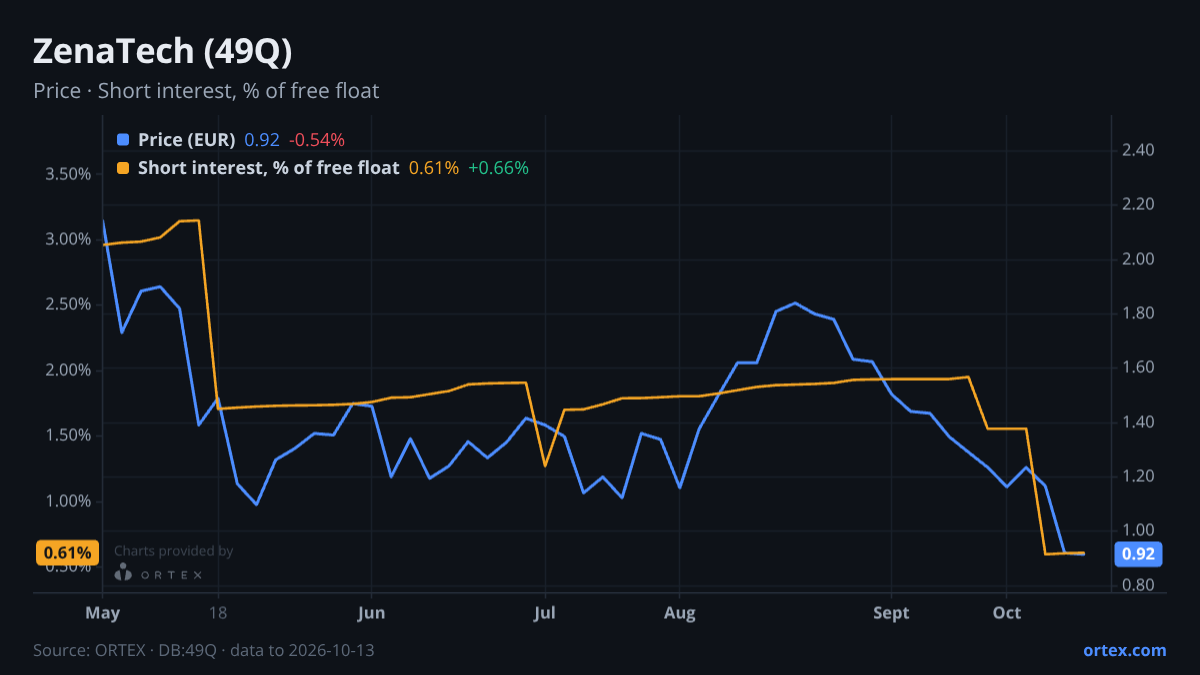Click the Charts provided by caption
Screen dimensions: 1200x675
[174, 551]
